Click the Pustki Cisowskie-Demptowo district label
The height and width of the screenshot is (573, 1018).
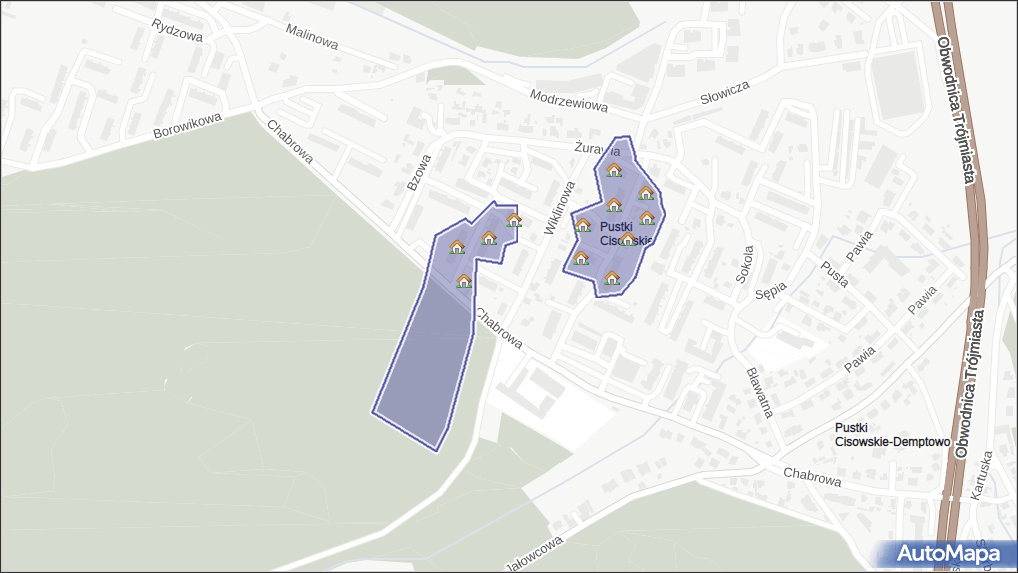[891, 434]
